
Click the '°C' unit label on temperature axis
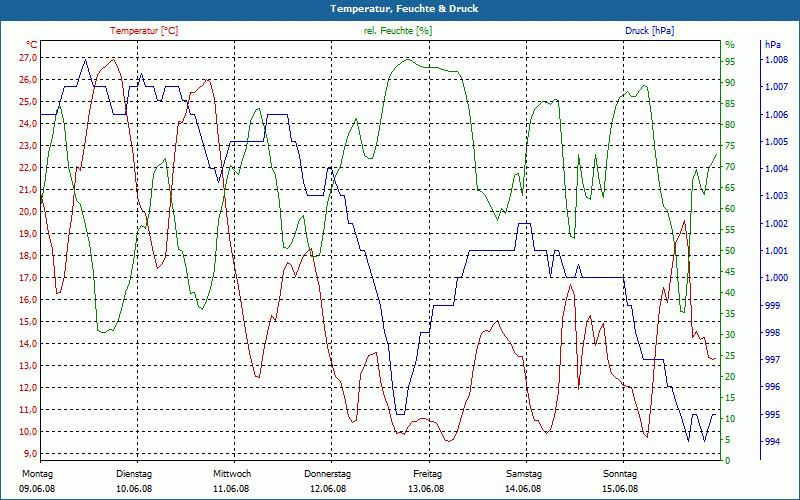(x=31, y=44)
